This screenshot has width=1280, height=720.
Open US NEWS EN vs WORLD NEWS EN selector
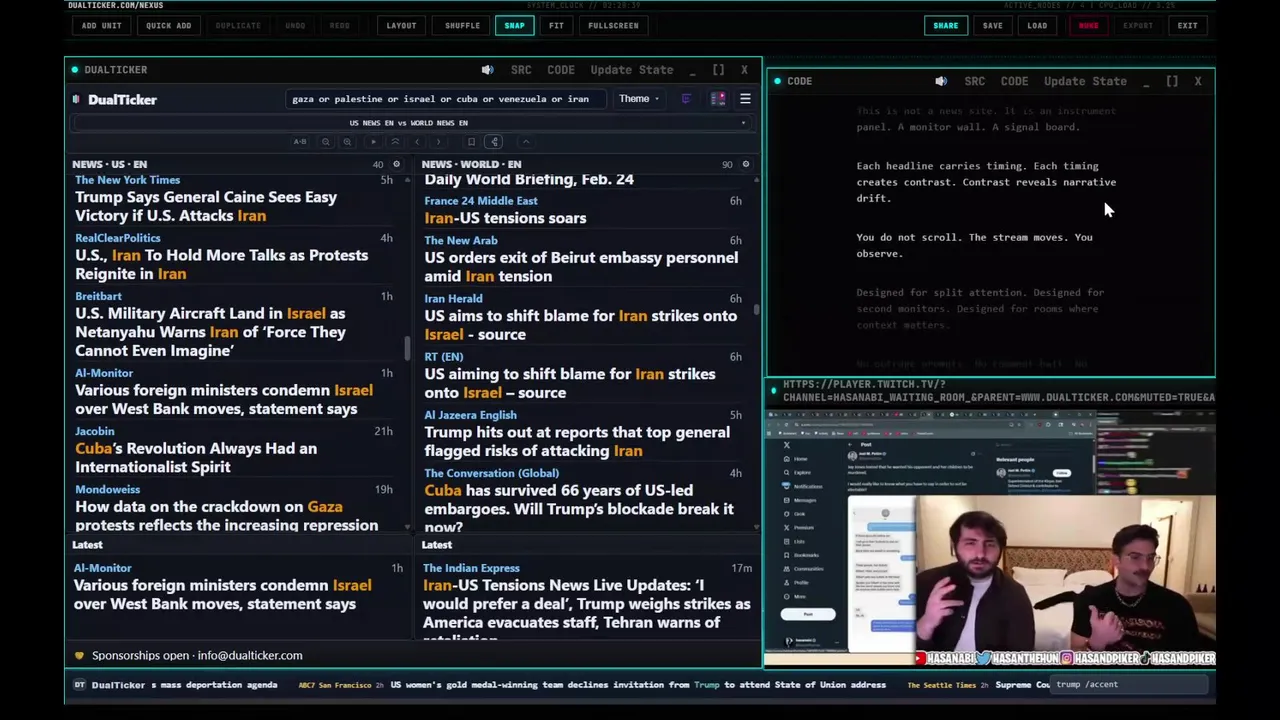pos(409,123)
